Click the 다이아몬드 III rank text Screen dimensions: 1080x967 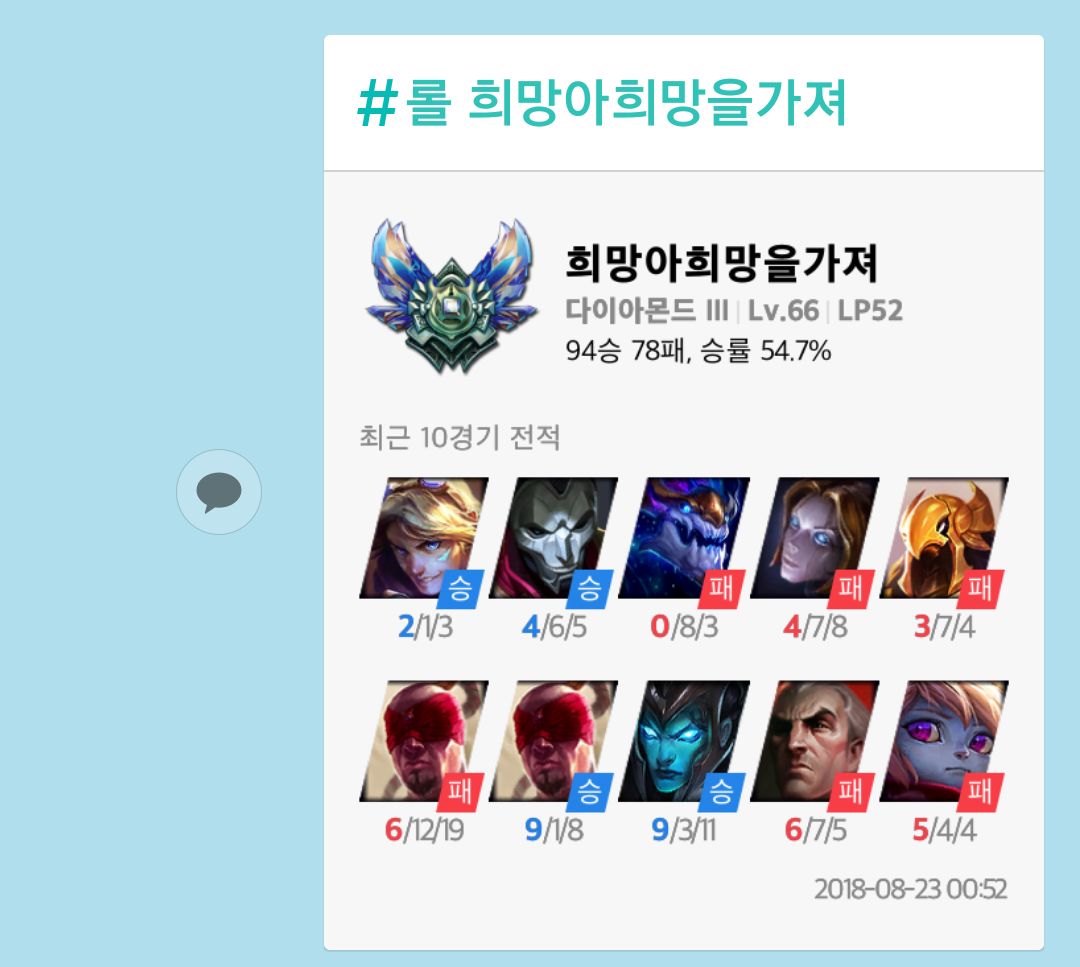(x=647, y=311)
